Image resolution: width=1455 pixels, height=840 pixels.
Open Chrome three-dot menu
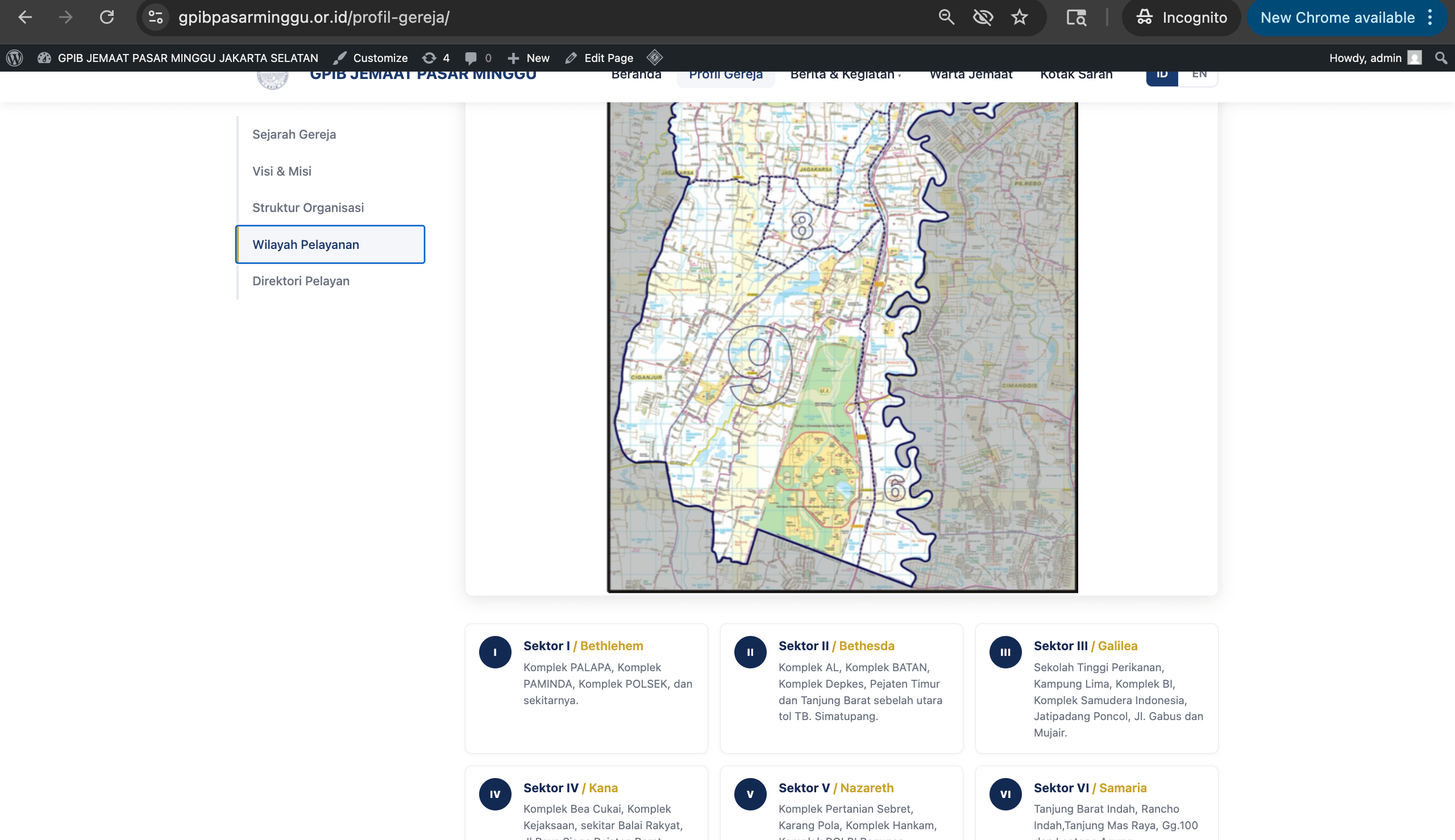[1430, 17]
